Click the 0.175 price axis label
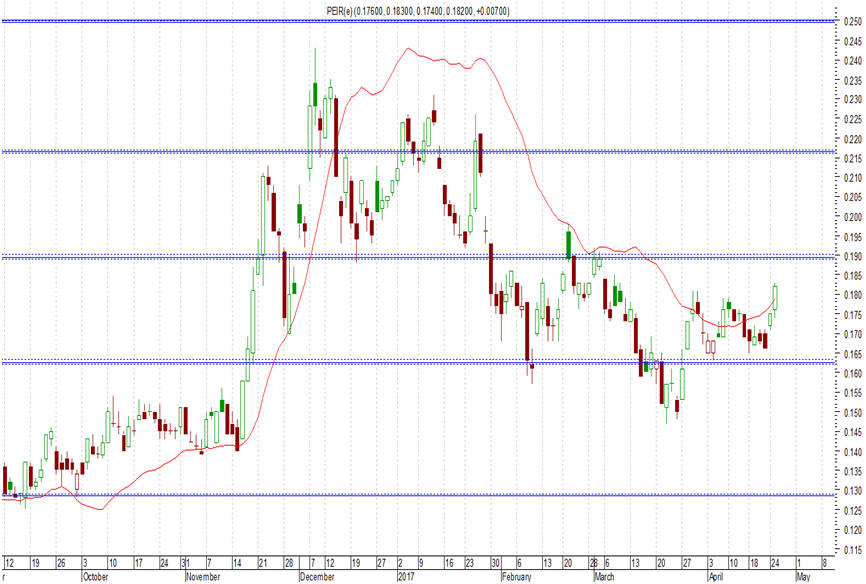The image size is (866, 584). pyautogui.click(x=853, y=315)
